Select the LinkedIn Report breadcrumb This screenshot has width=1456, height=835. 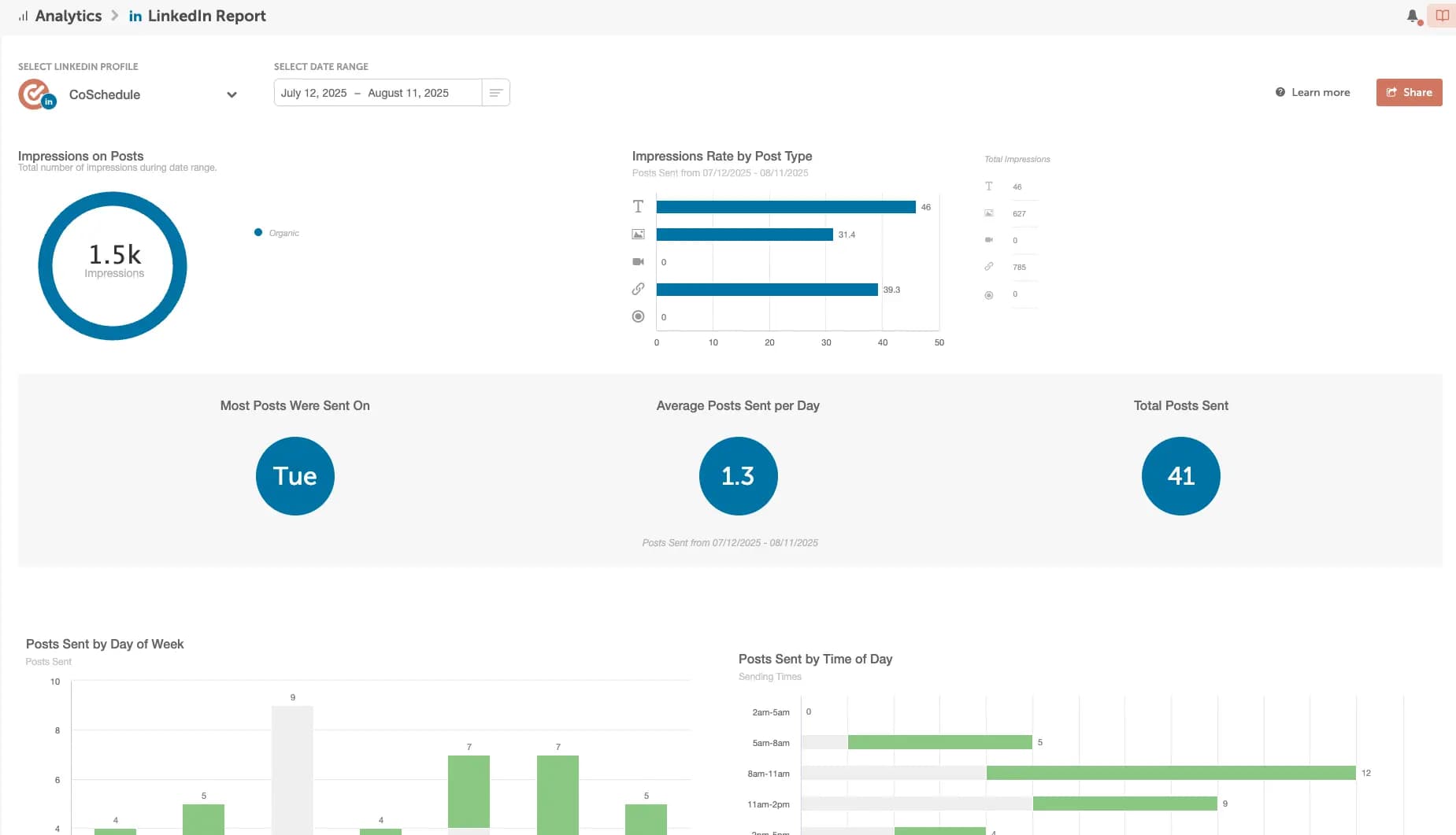[x=206, y=17]
